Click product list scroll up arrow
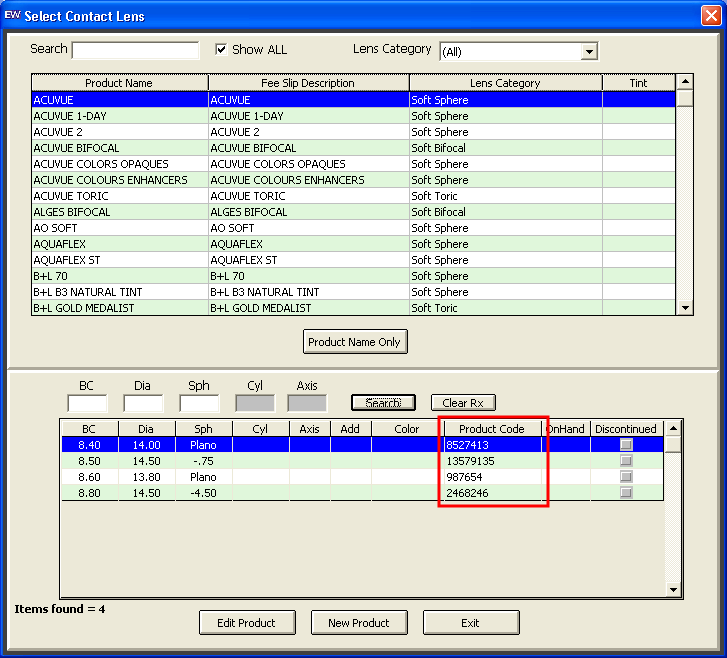This screenshot has height=658, width=727. [x=685, y=82]
